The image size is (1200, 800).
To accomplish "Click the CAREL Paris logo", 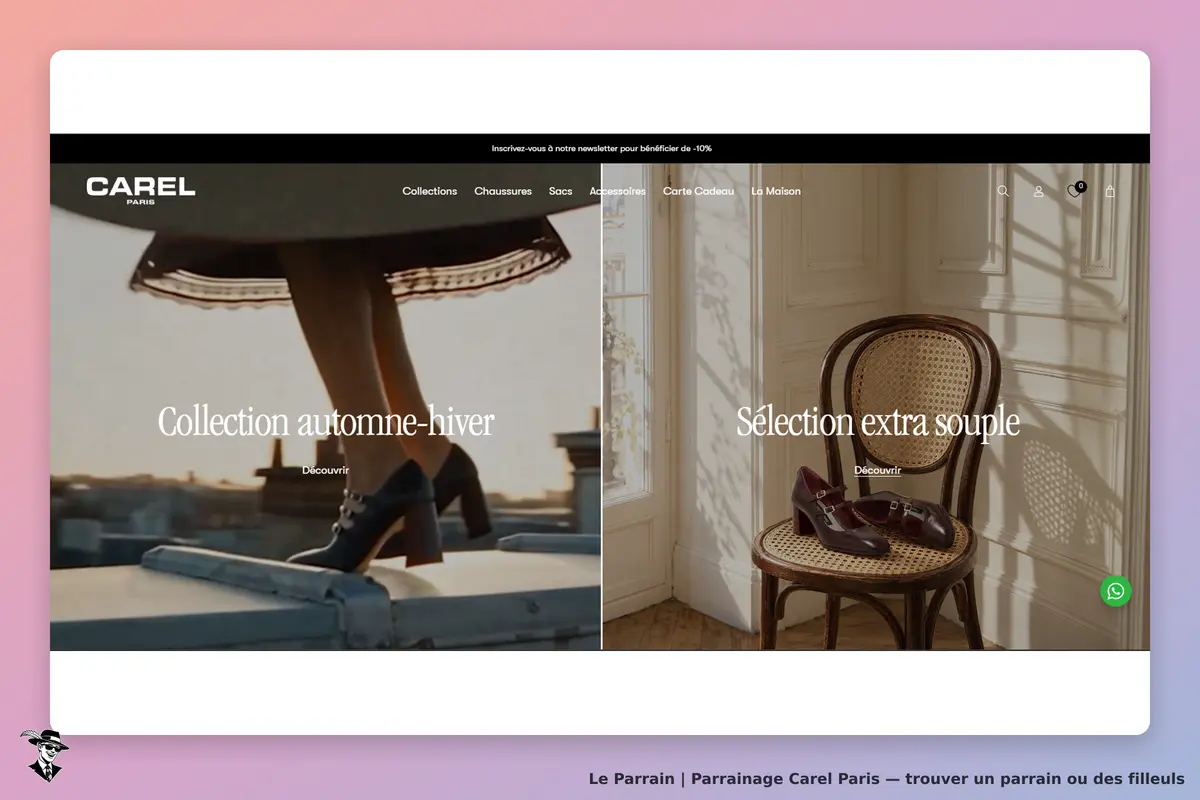I will tap(141, 190).
